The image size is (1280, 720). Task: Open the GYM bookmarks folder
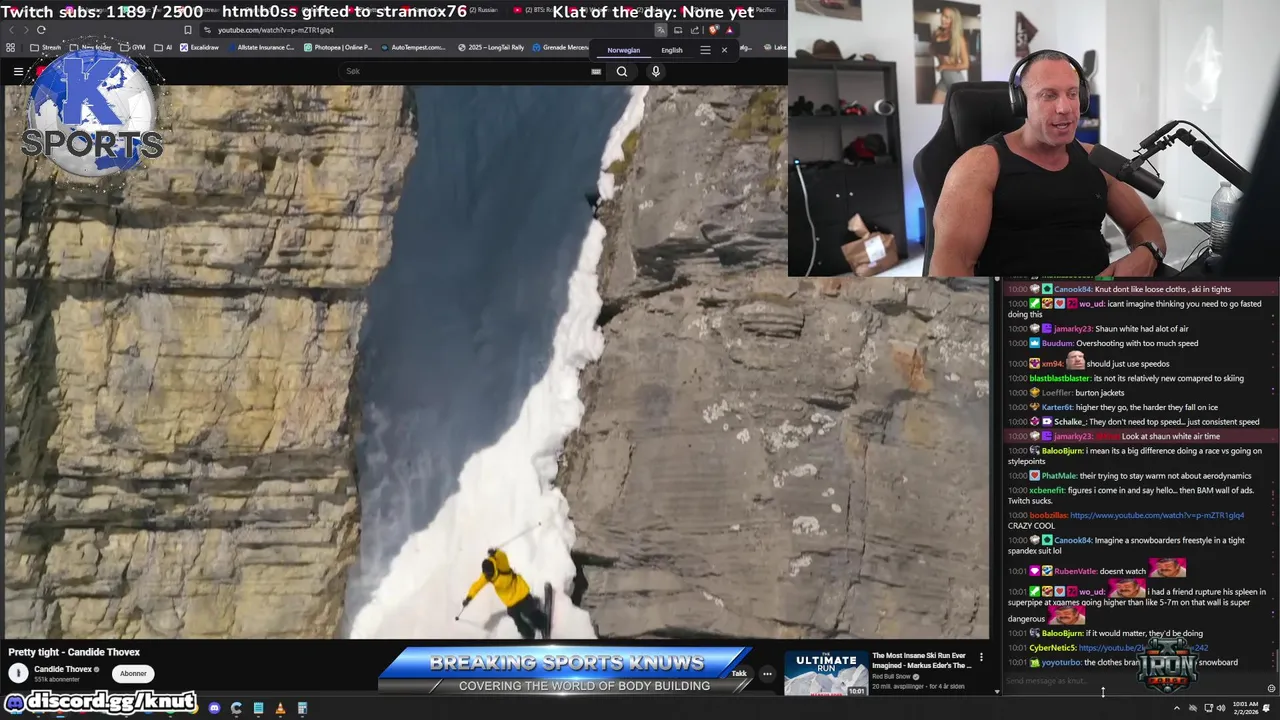click(x=133, y=47)
